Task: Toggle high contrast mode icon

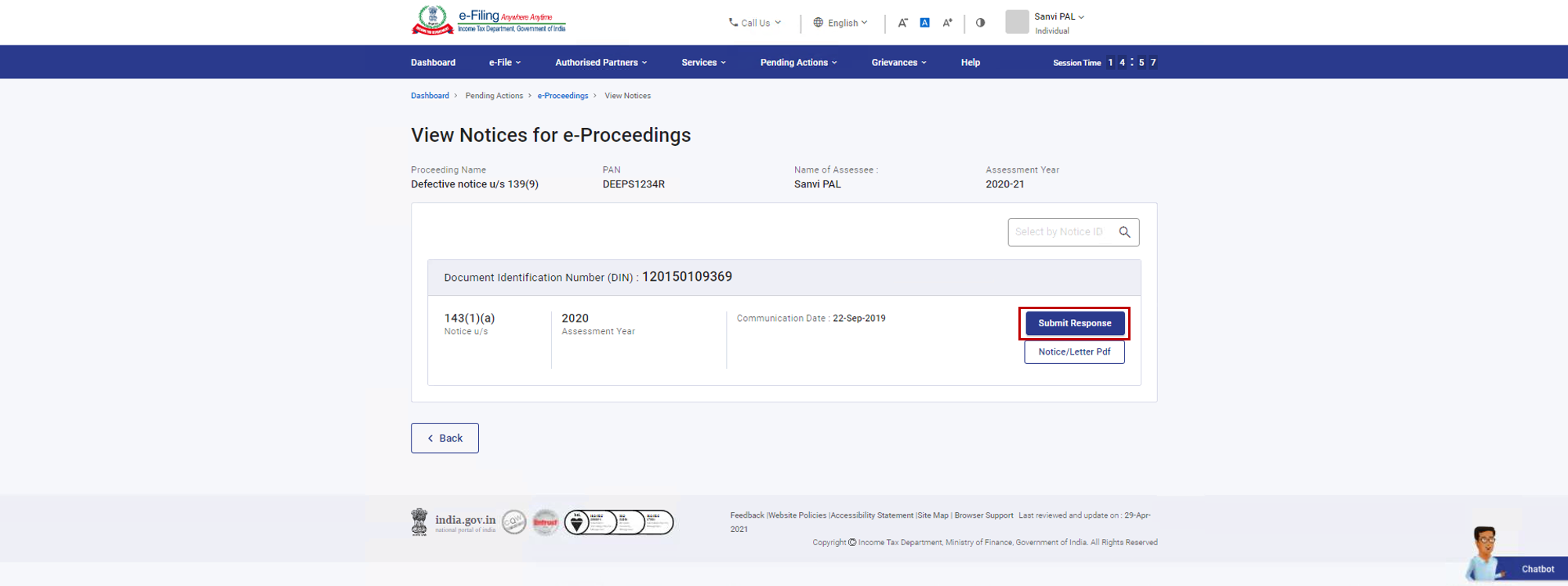Action: pos(980,23)
